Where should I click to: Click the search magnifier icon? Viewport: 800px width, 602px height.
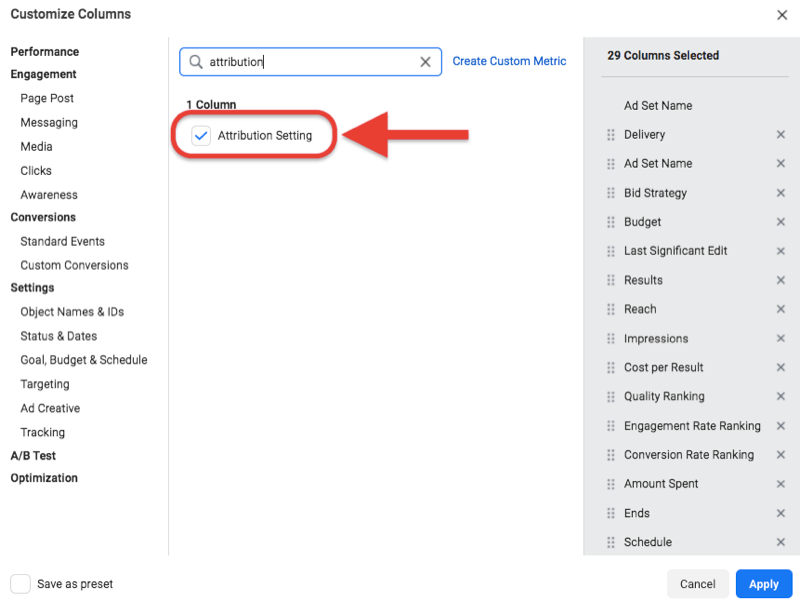point(196,62)
